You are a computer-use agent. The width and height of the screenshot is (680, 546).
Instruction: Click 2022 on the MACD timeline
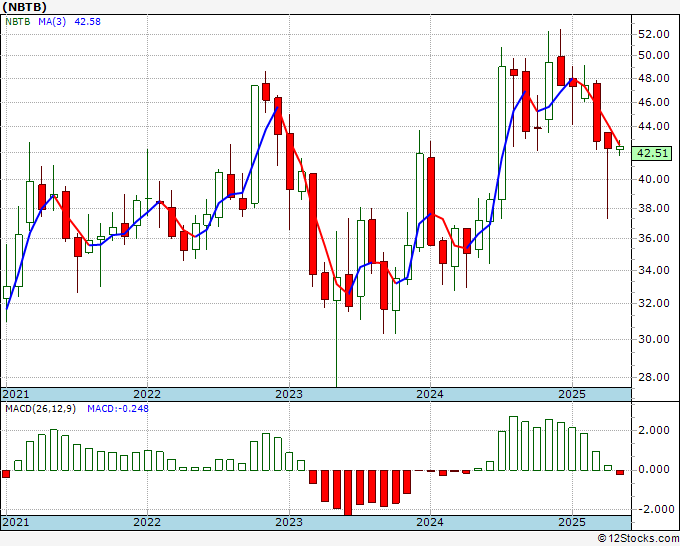click(x=147, y=522)
